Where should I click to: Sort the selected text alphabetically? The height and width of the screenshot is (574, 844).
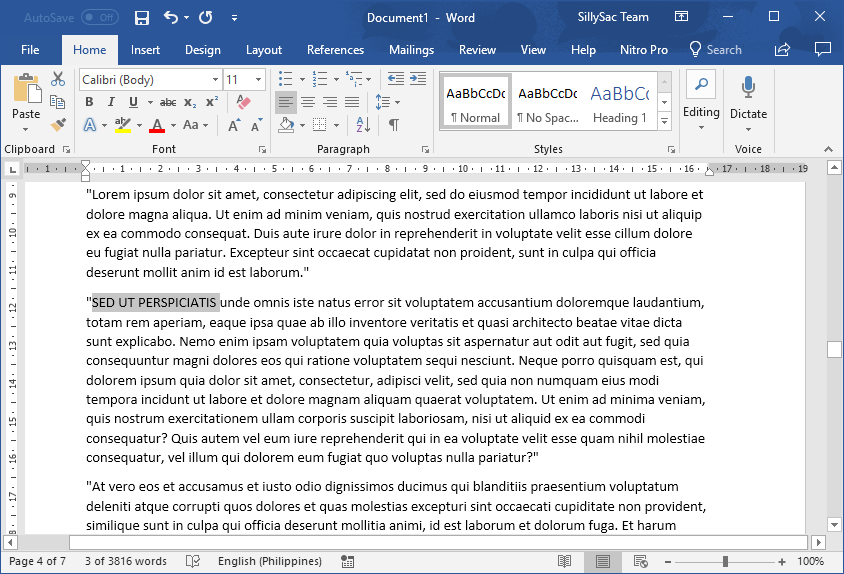pos(363,125)
